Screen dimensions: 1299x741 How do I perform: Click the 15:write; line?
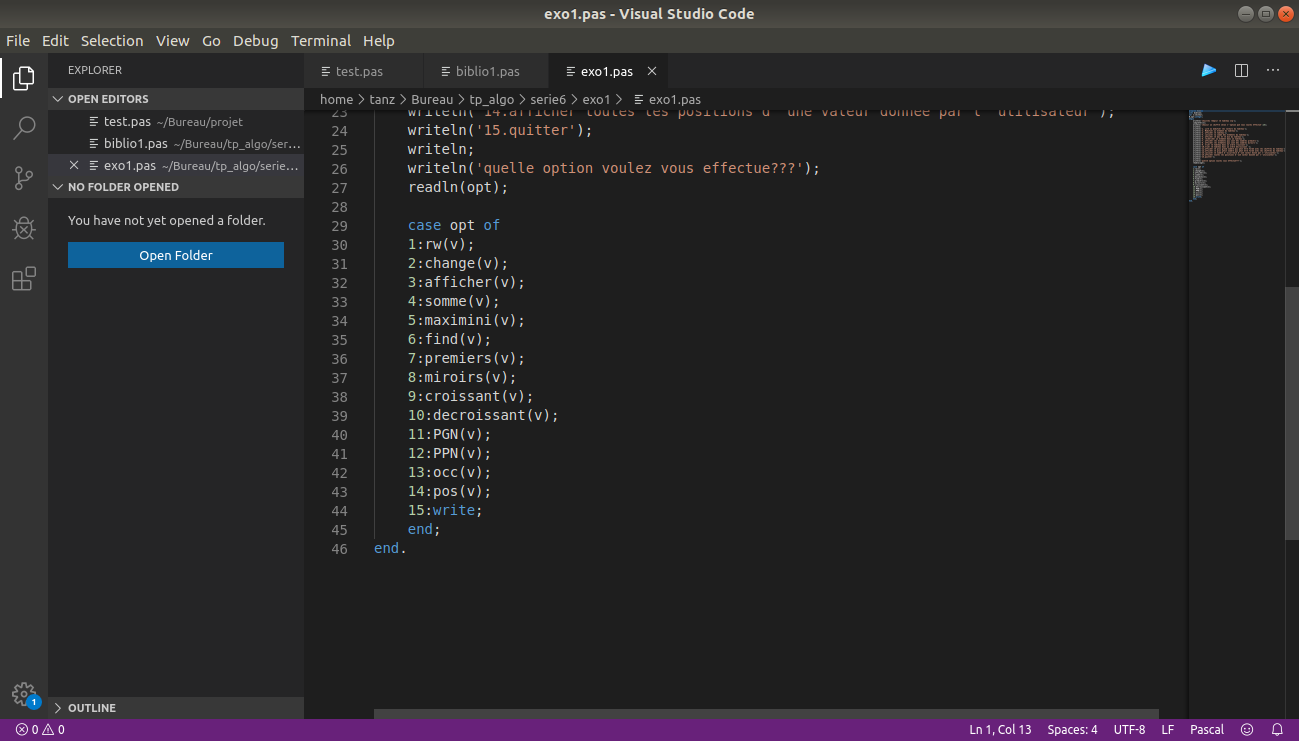445,511
